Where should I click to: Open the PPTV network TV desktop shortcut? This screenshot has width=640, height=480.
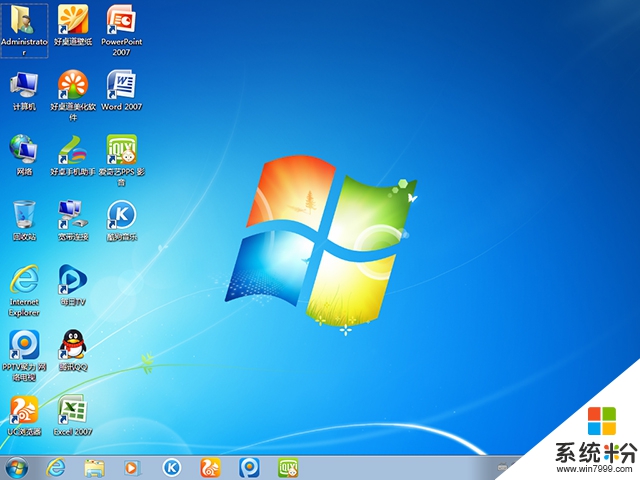tap(24, 345)
